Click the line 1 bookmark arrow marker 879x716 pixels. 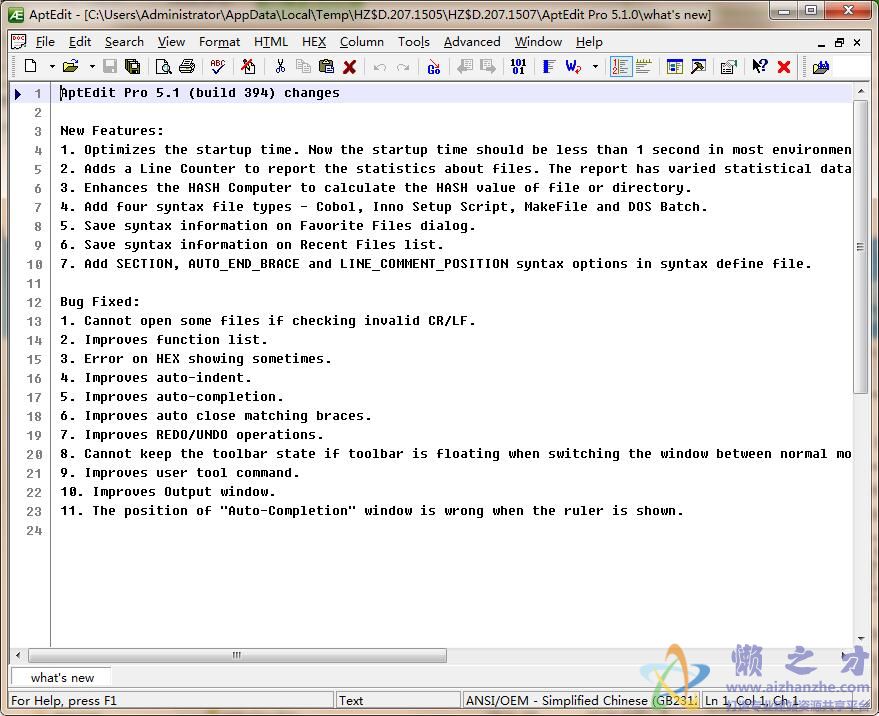tap(18, 94)
